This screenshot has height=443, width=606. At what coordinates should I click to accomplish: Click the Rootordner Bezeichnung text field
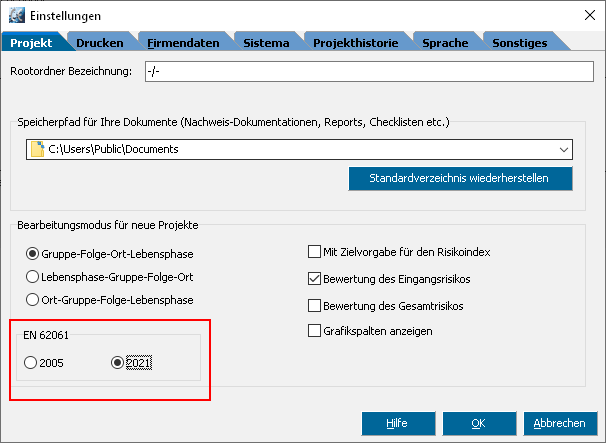point(367,72)
